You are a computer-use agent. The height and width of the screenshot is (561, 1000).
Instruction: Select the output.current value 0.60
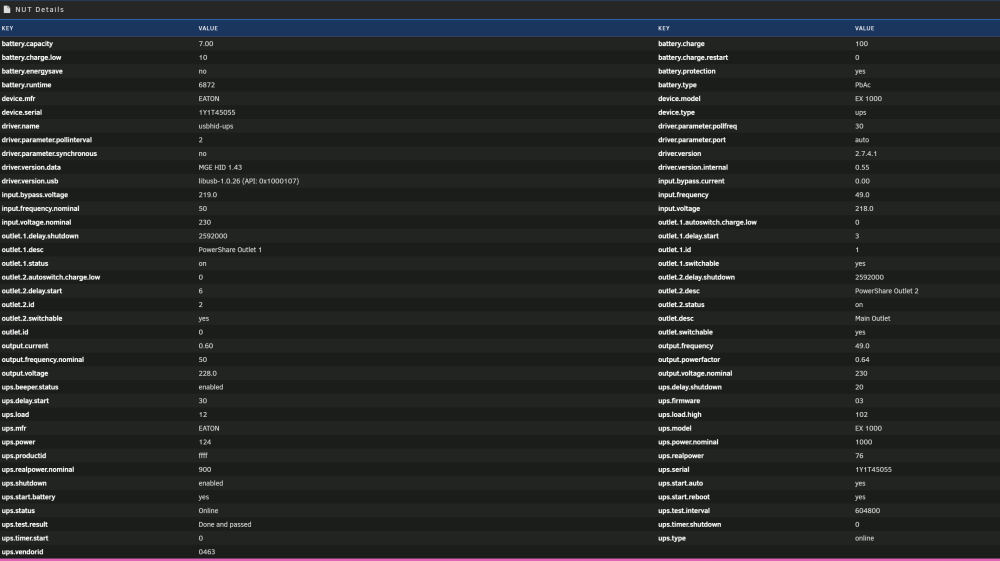(x=206, y=346)
